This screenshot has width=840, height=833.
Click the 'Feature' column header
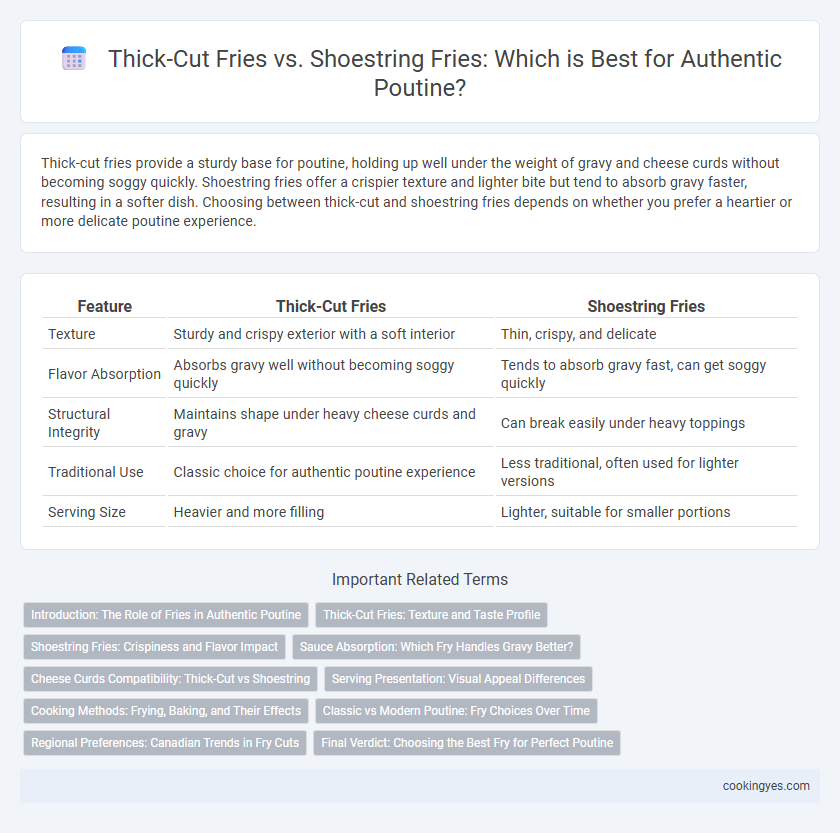(x=104, y=306)
